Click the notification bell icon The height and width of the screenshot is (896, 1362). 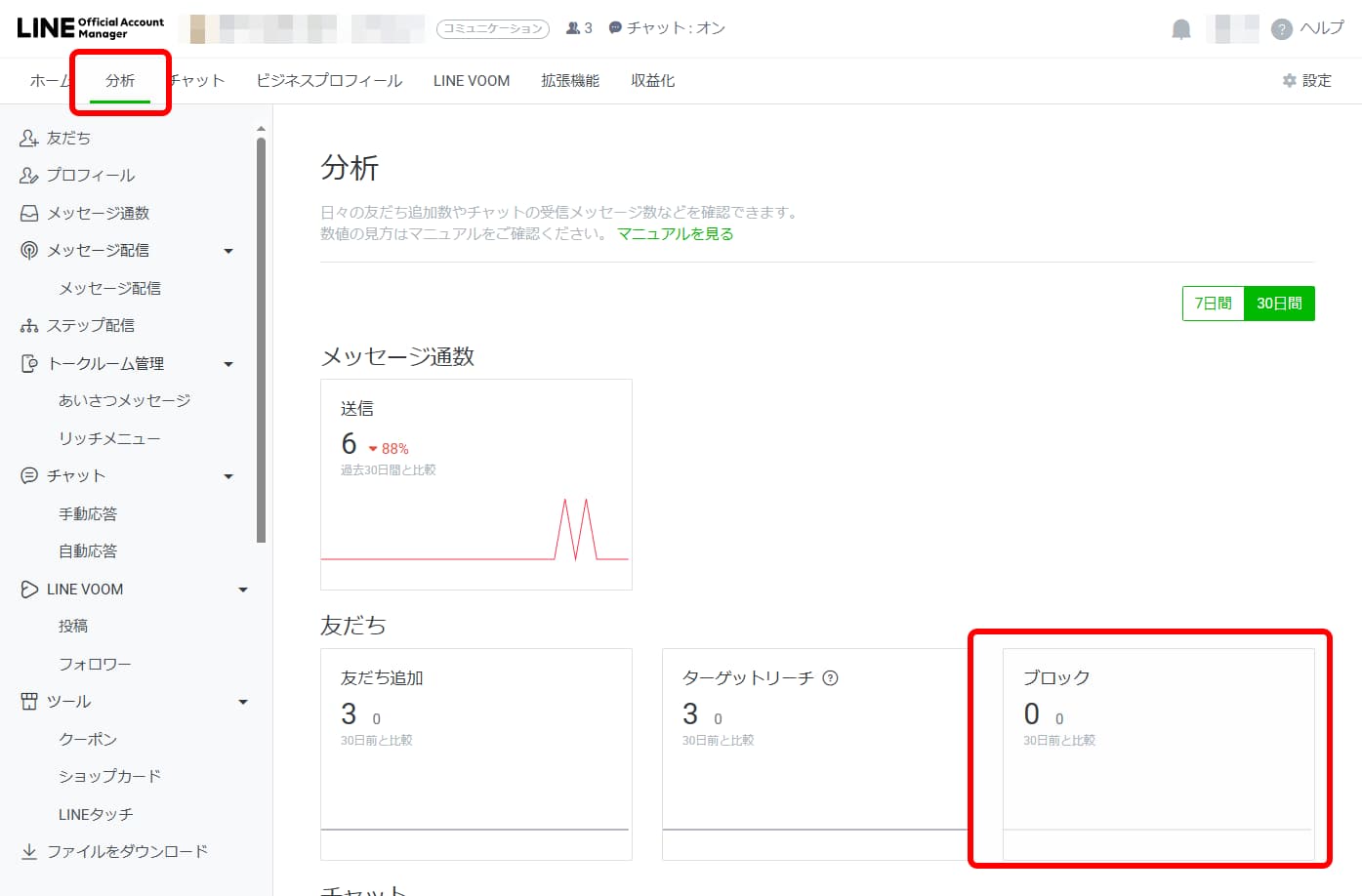1179,28
